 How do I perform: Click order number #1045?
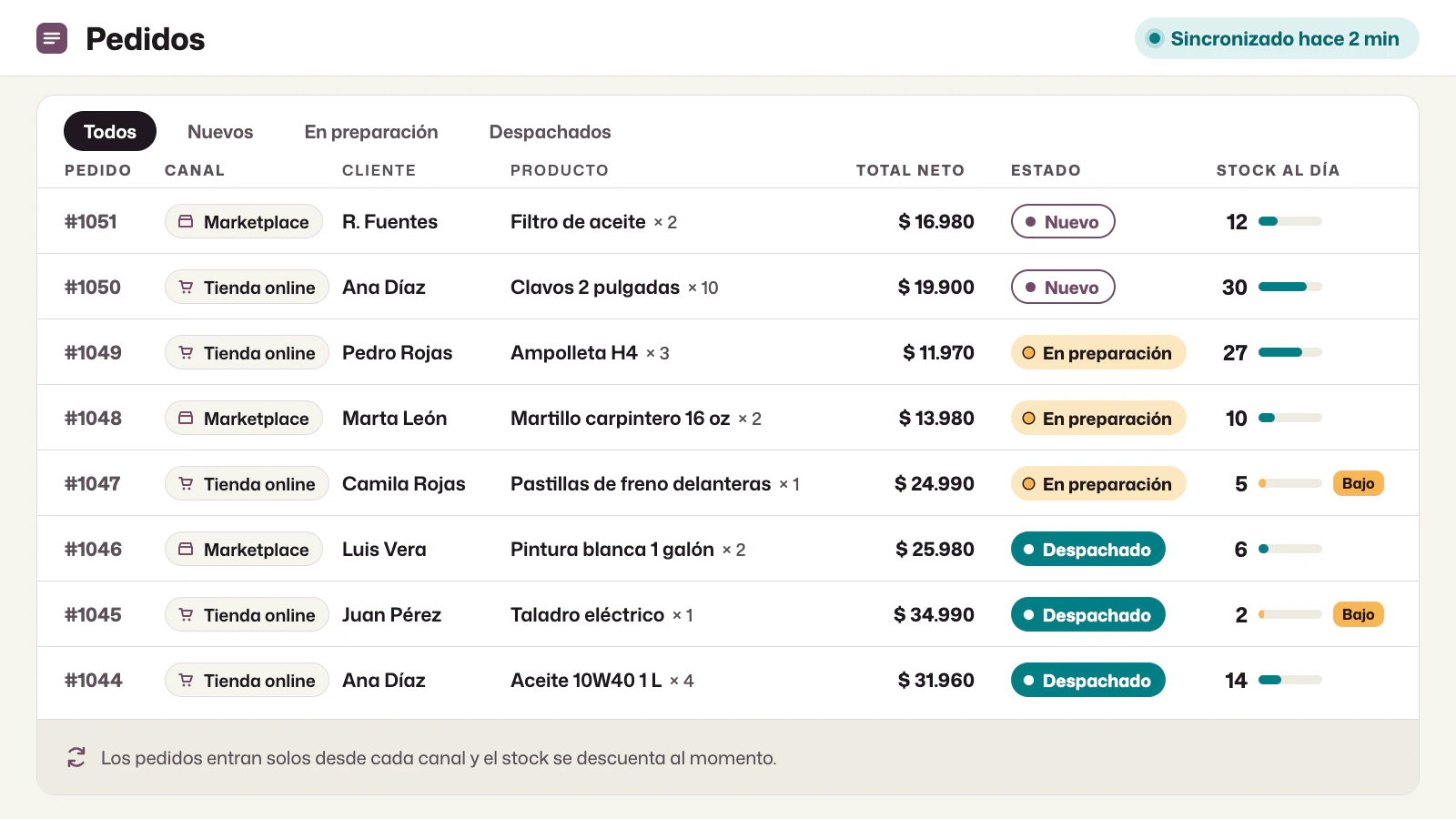(x=93, y=614)
